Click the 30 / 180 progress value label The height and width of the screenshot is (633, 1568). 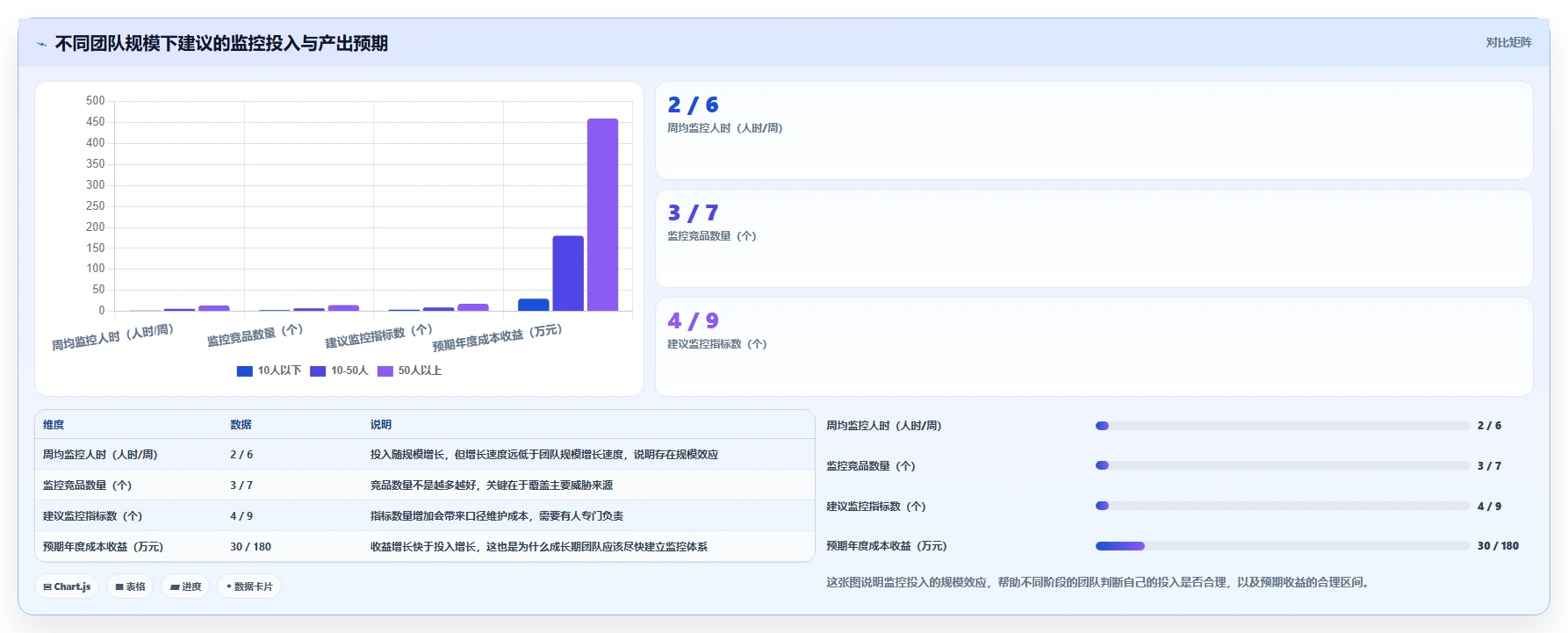click(x=1498, y=546)
